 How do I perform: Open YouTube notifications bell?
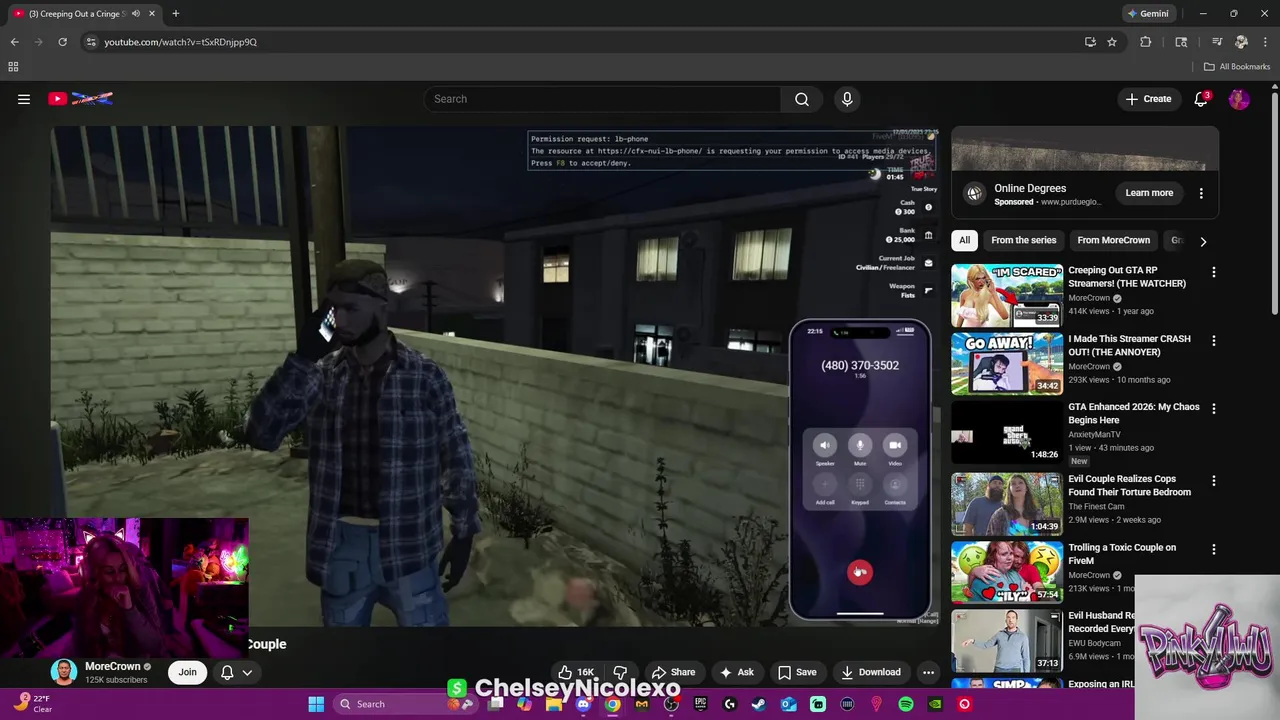point(1202,99)
